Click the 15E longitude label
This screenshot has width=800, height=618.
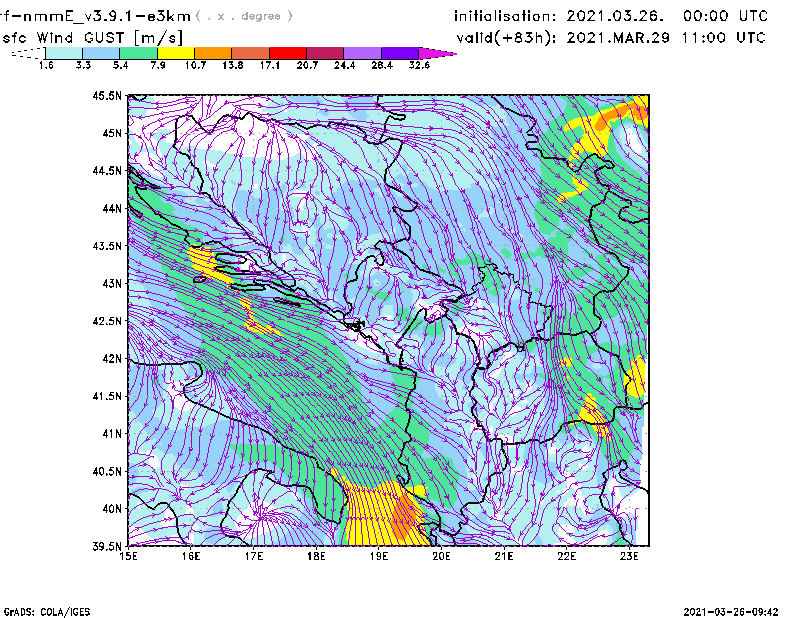128,556
